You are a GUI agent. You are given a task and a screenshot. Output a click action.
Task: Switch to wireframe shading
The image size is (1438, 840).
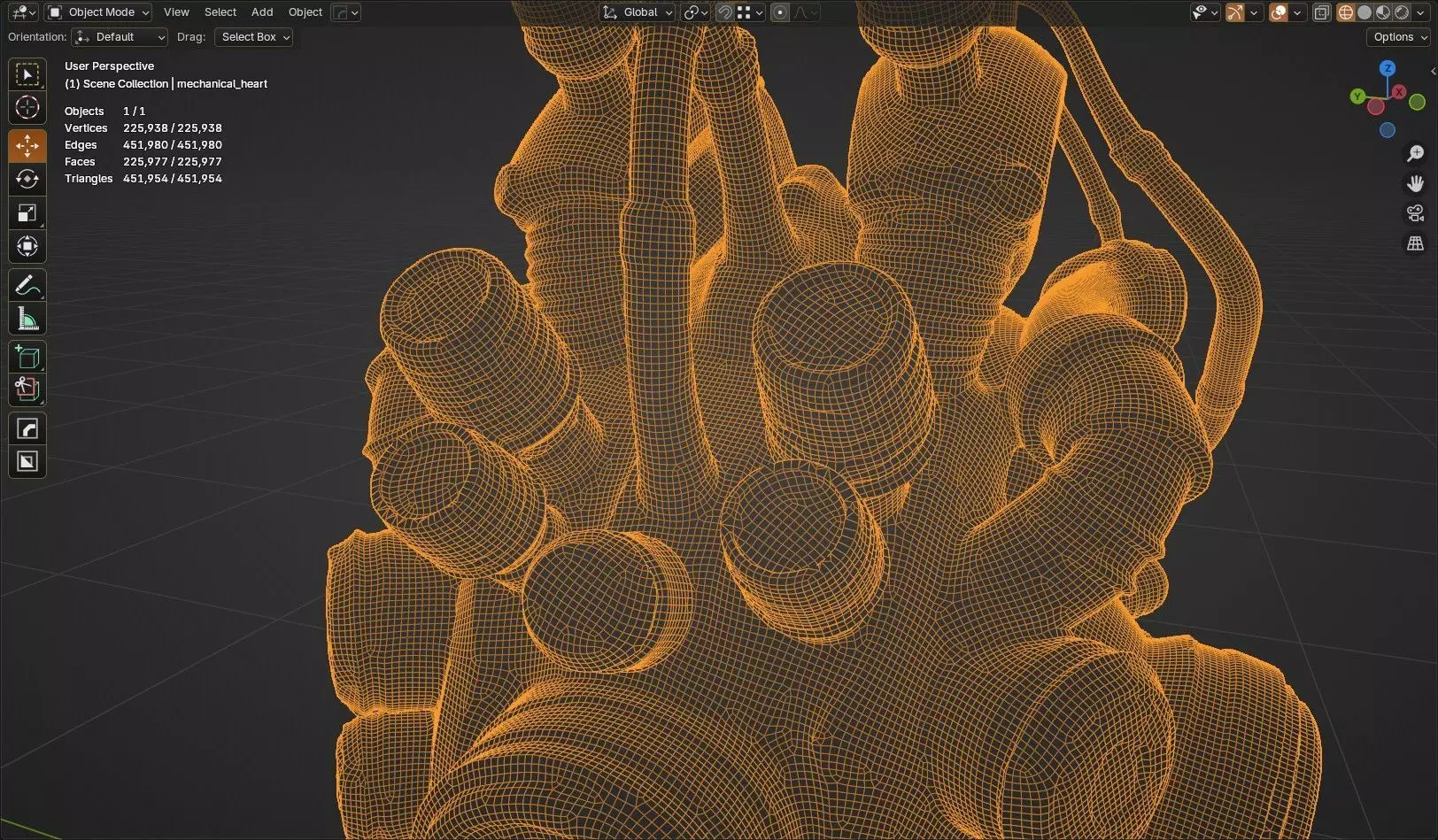(x=1346, y=12)
